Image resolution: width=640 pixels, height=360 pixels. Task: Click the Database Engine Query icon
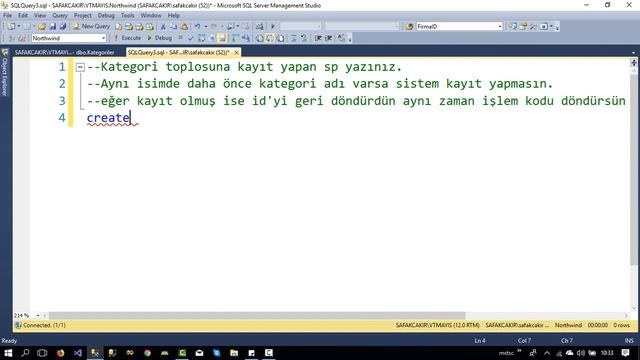click(x=118, y=26)
